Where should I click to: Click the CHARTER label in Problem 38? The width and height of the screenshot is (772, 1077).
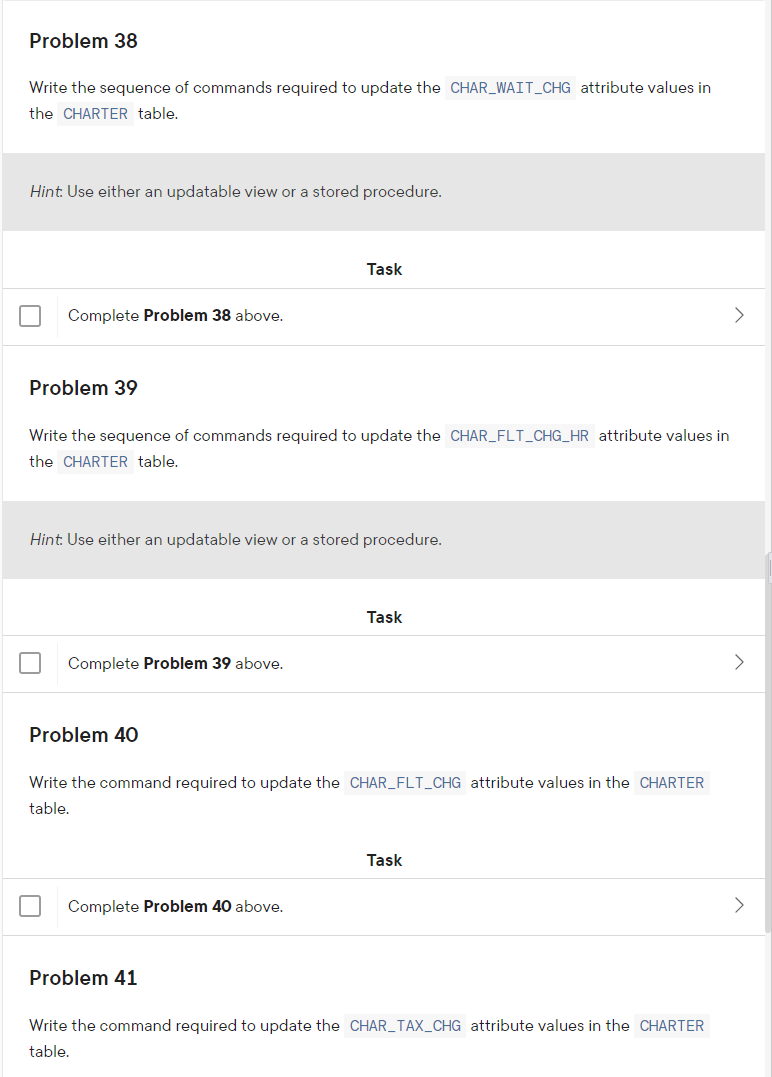95,114
